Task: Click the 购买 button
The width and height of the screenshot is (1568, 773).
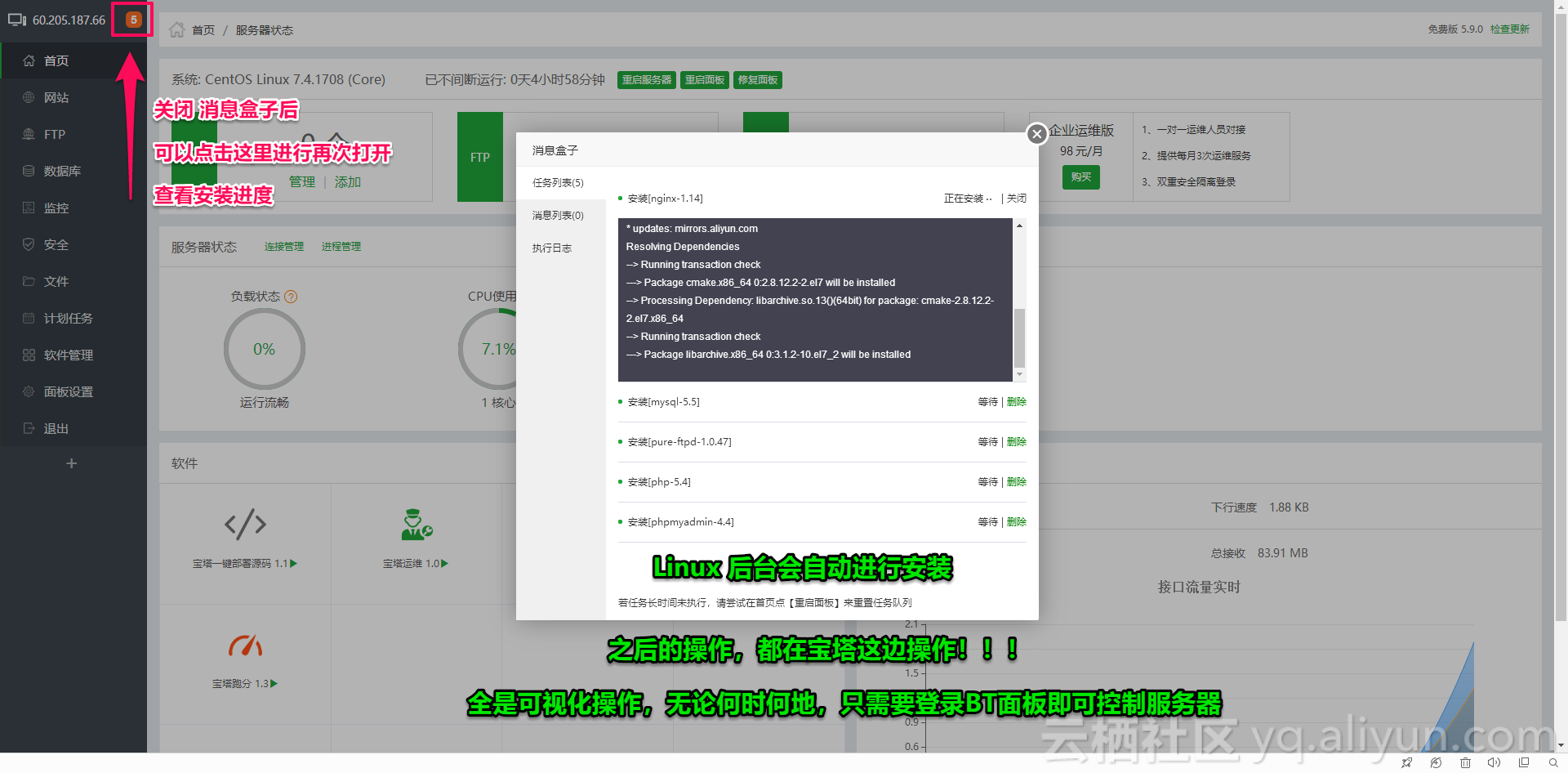Action: (1081, 177)
